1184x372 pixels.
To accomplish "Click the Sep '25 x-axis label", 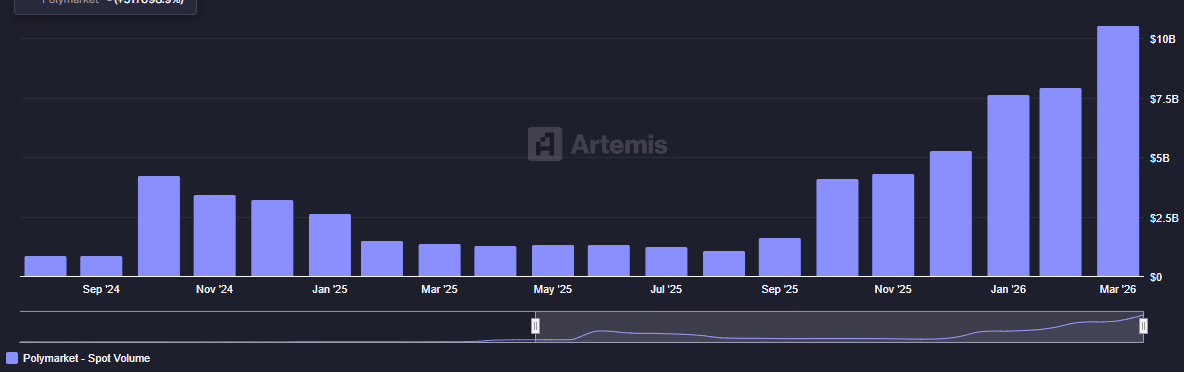I will 780,289.
